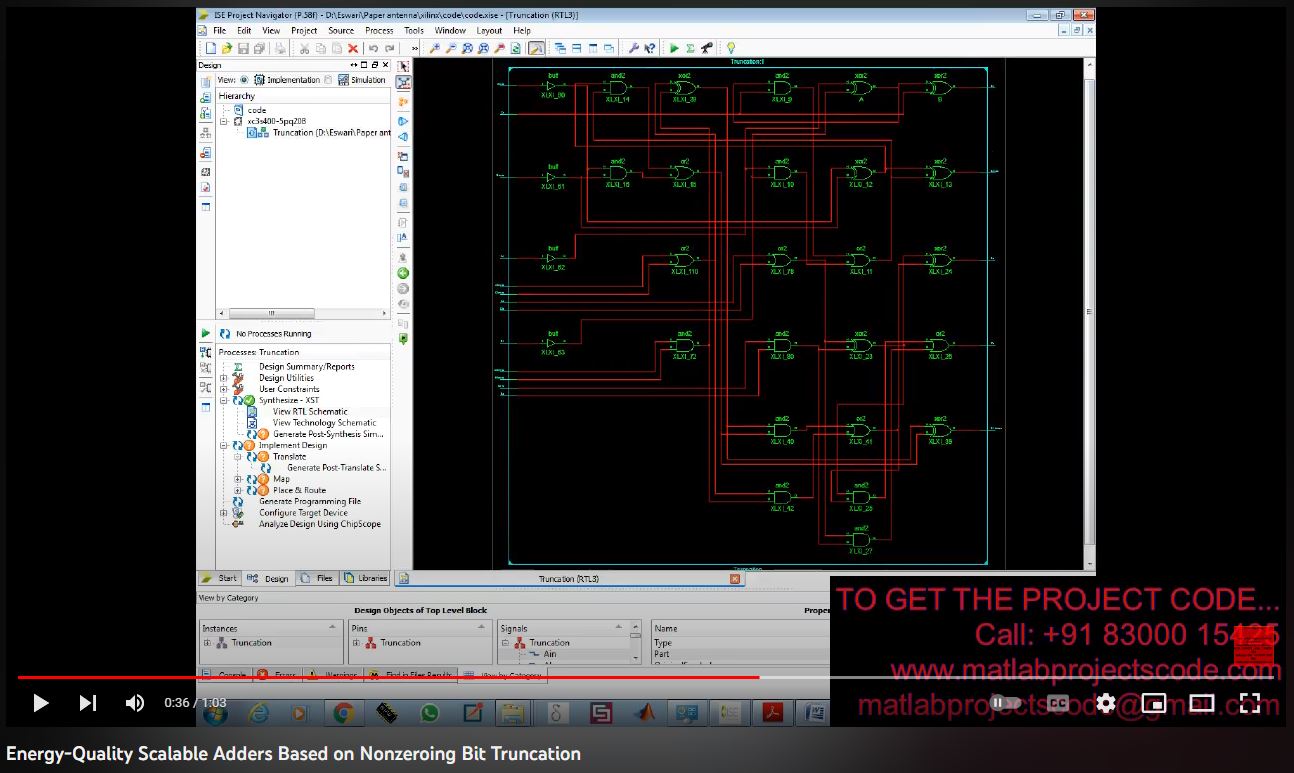Enter fullscreen video mode
Image resolution: width=1294 pixels, height=773 pixels.
pos(1249,703)
